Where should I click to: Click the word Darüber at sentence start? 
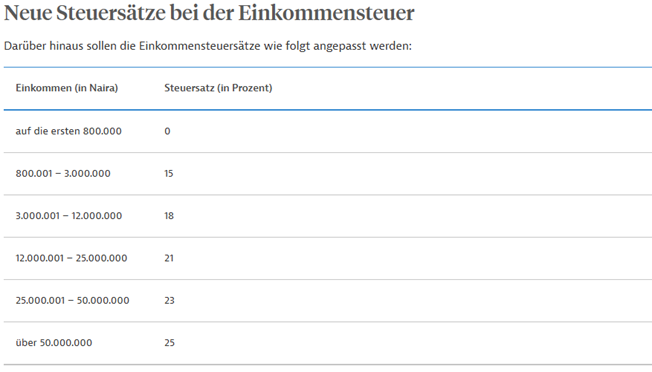(x=25, y=46)
